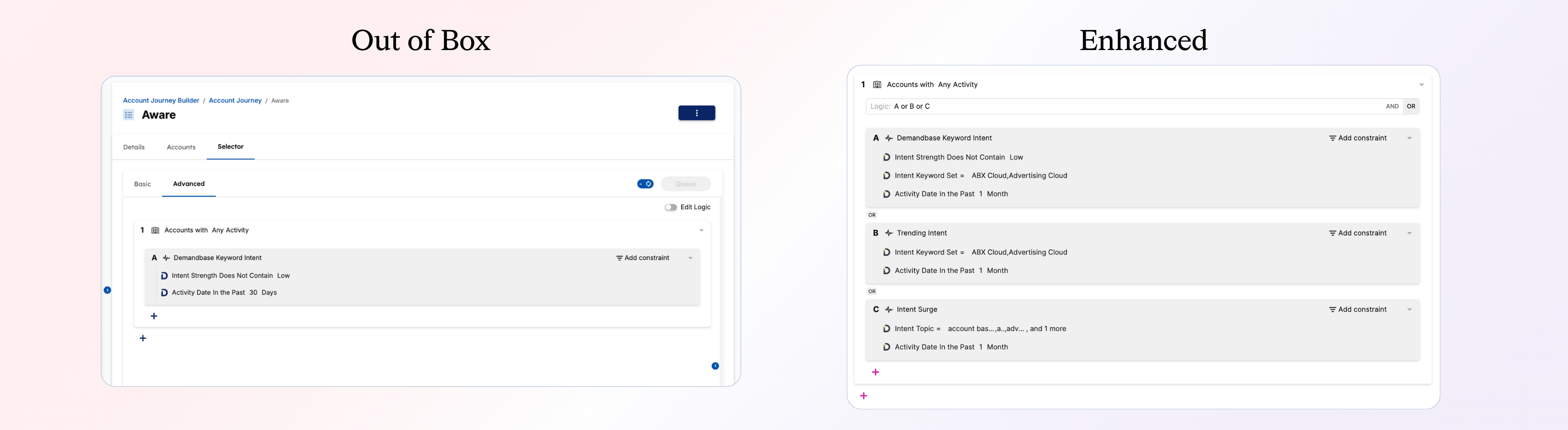
Task: Click the three-dot more options button
Action: 696,113
